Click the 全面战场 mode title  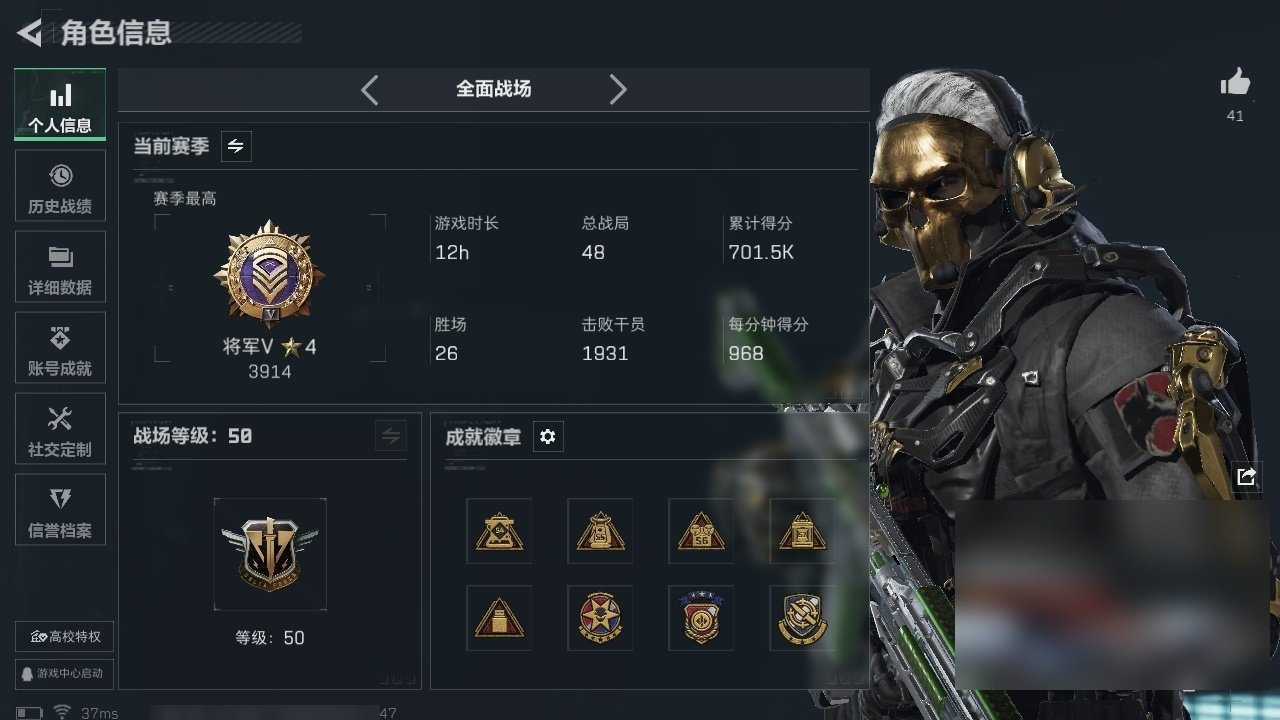494,89
